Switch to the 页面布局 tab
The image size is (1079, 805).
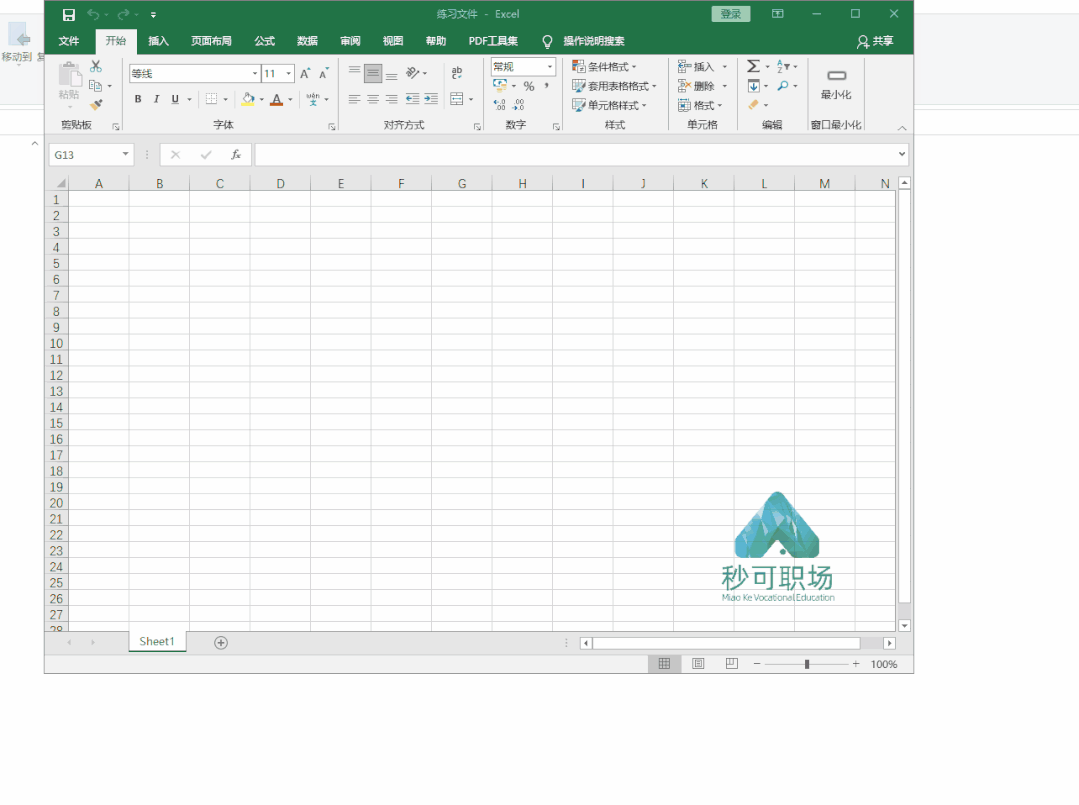click(211, 41)
